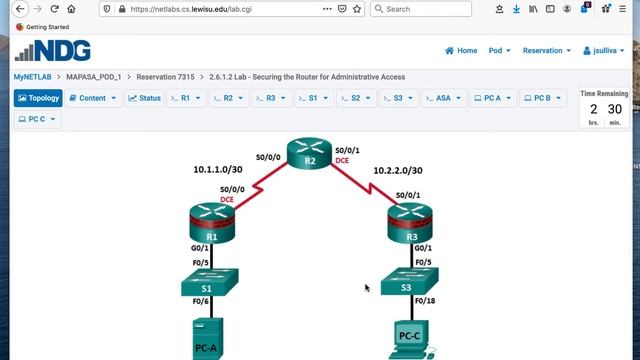Screen dimensions: 640x360
Task: Expand the S2 tab dropdown arrow
Action: 368,98
